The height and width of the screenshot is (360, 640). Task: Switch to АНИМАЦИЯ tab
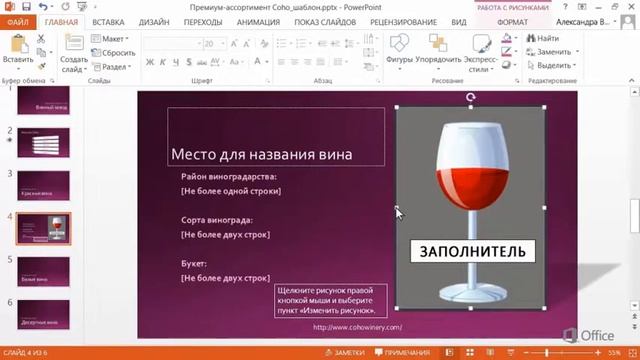[258, 22]
